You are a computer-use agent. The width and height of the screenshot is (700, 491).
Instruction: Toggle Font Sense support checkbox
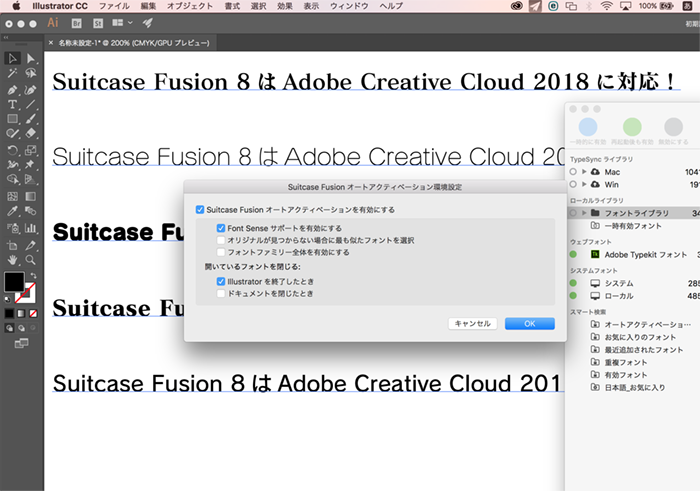tap(221, 228)
